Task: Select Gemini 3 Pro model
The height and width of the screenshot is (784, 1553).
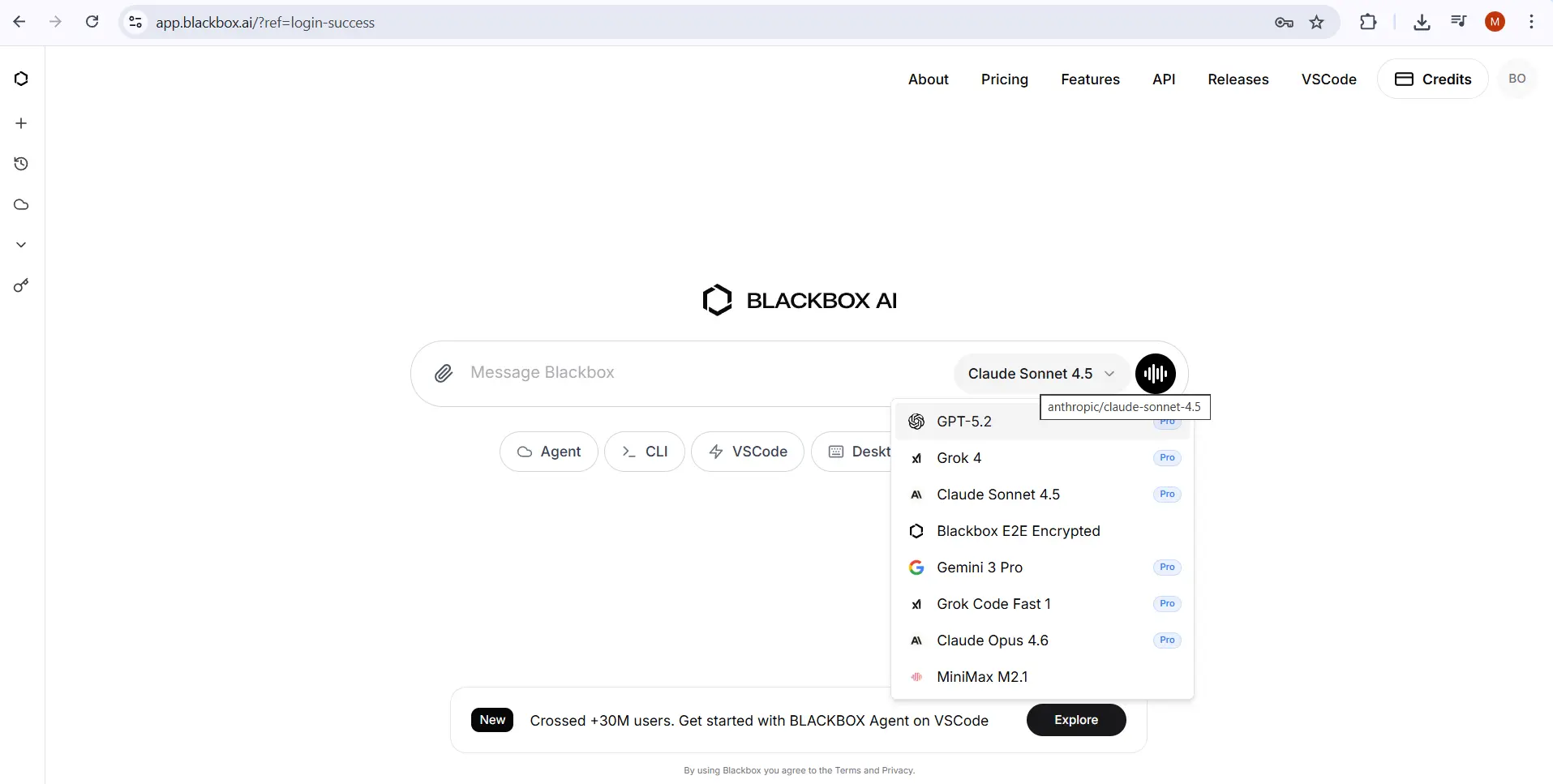Action: pos(1042,568)
